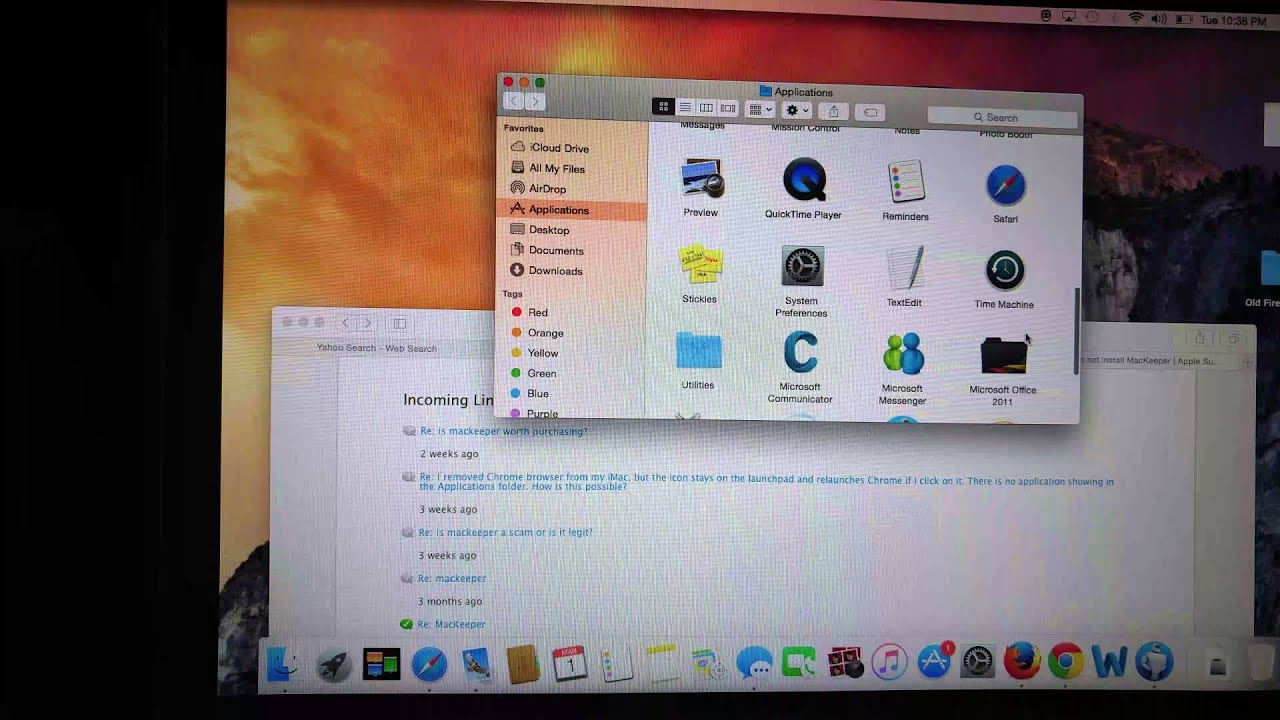Screen dimensions: 1280x720
Task: Select the Red tag
Action: click(x=538, y=312)
